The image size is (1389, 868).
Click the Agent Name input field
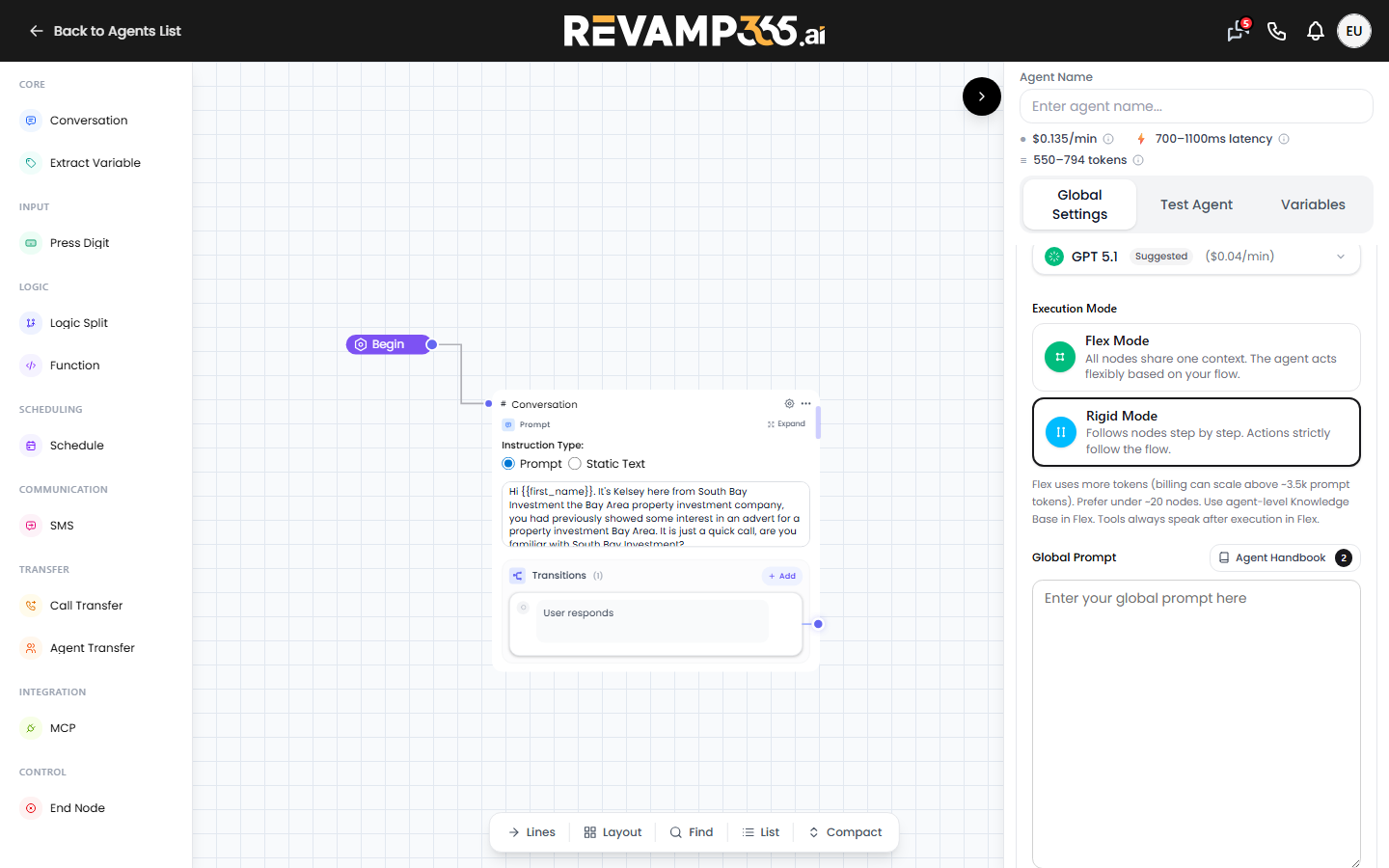pyautogui.click(x=1196, y=106)
